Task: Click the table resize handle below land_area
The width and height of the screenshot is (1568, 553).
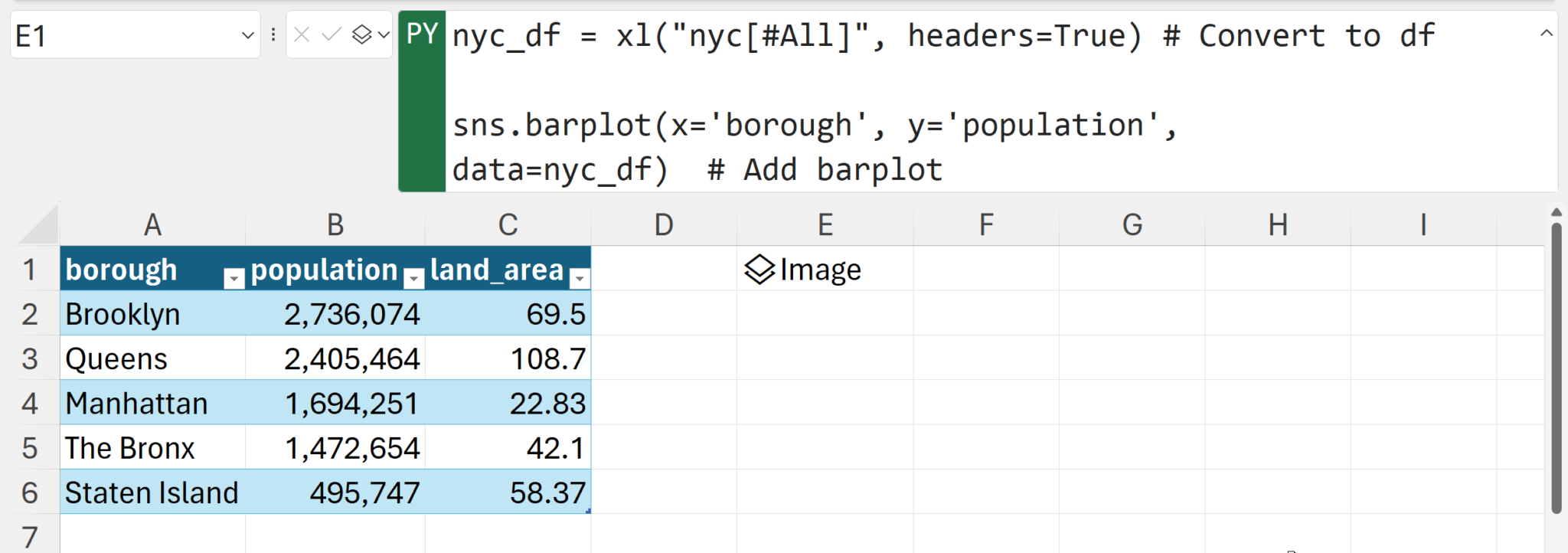Action: [587, 510]
